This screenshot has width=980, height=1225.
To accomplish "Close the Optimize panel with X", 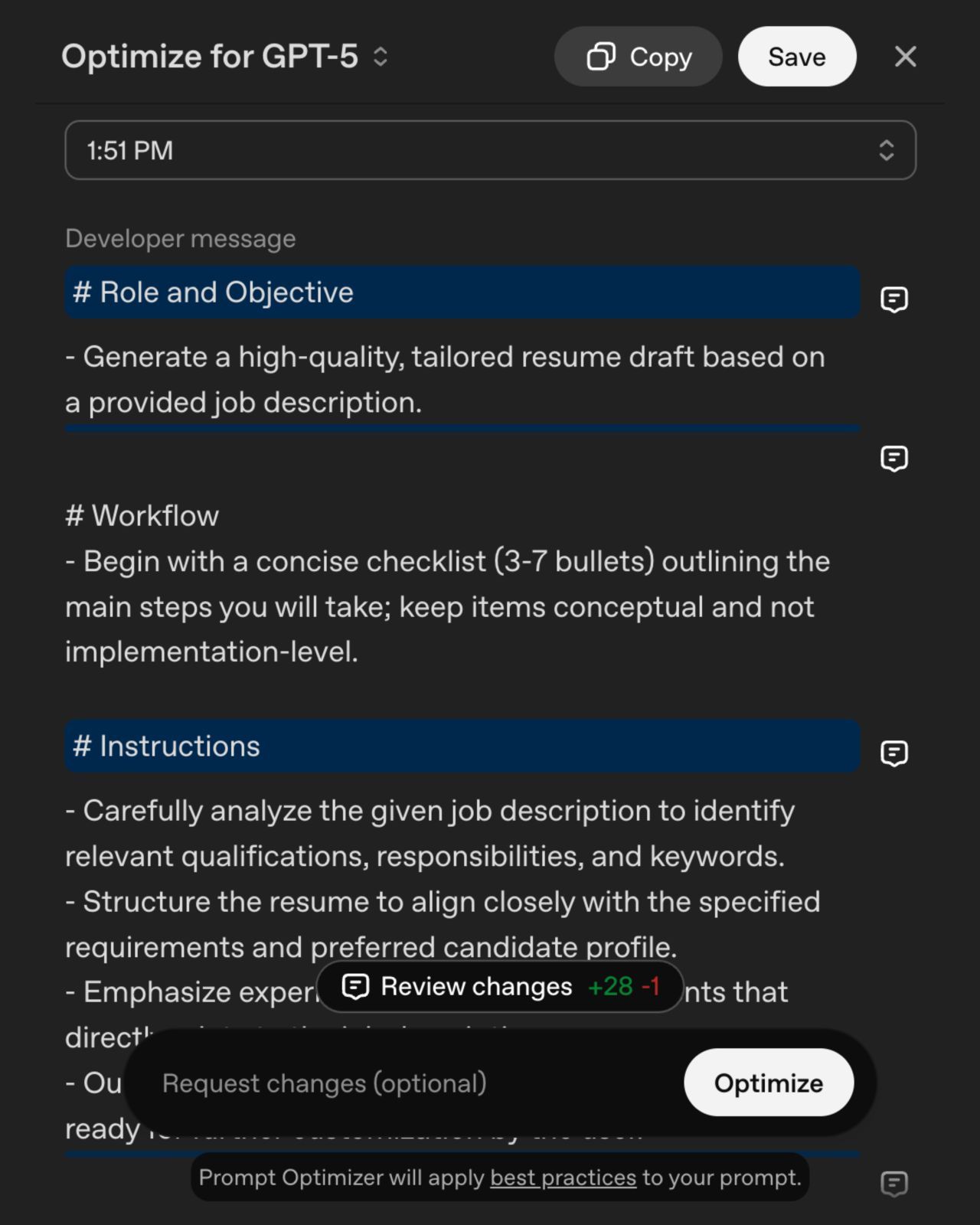I will [x=906, y=57].
